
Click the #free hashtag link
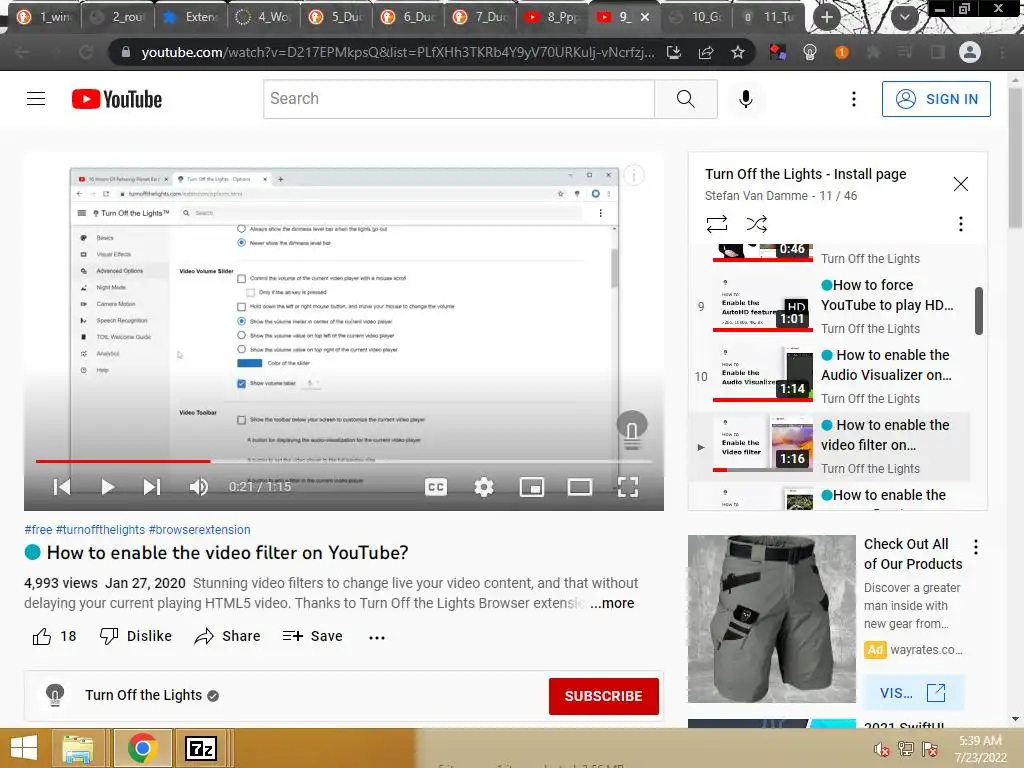point(38,530)
